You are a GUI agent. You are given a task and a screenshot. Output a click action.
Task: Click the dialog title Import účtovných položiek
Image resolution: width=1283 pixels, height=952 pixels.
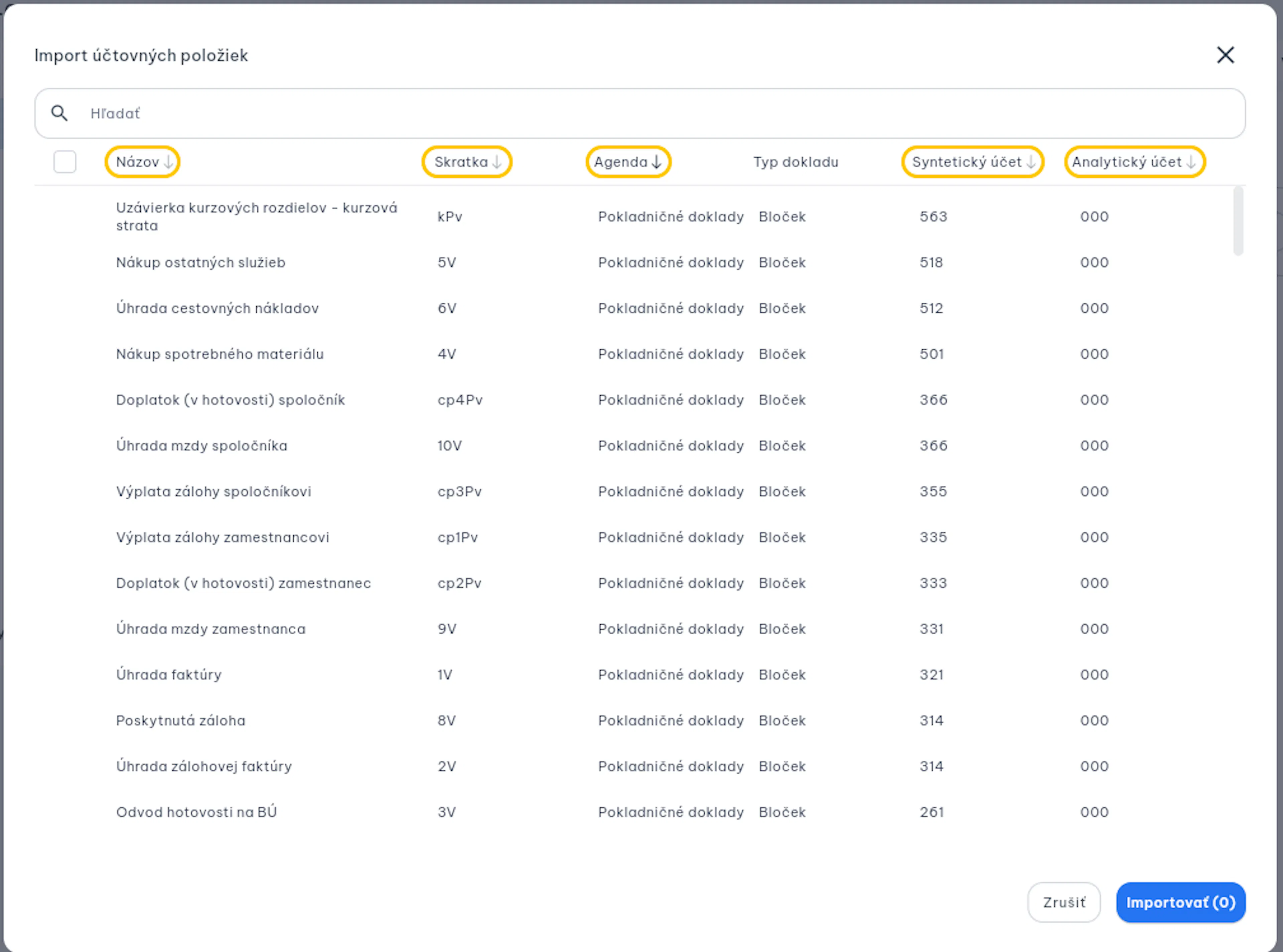pyautogui.click(x=141, y=55)
